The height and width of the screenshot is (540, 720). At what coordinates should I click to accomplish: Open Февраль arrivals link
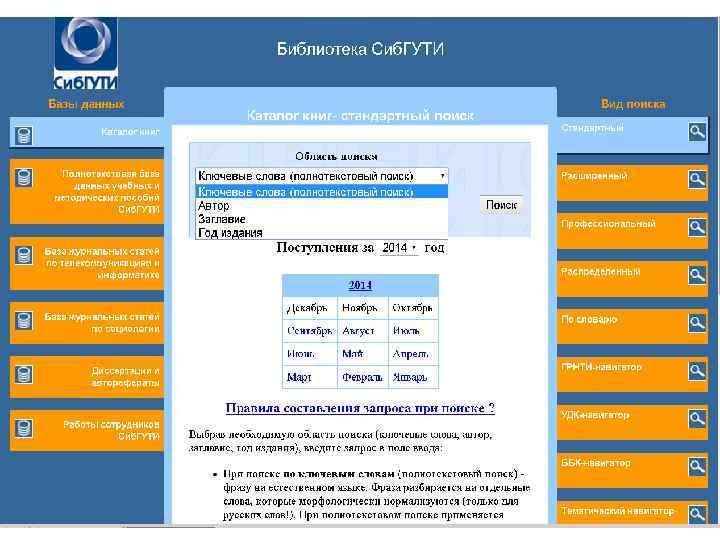(x=362, y=377)
